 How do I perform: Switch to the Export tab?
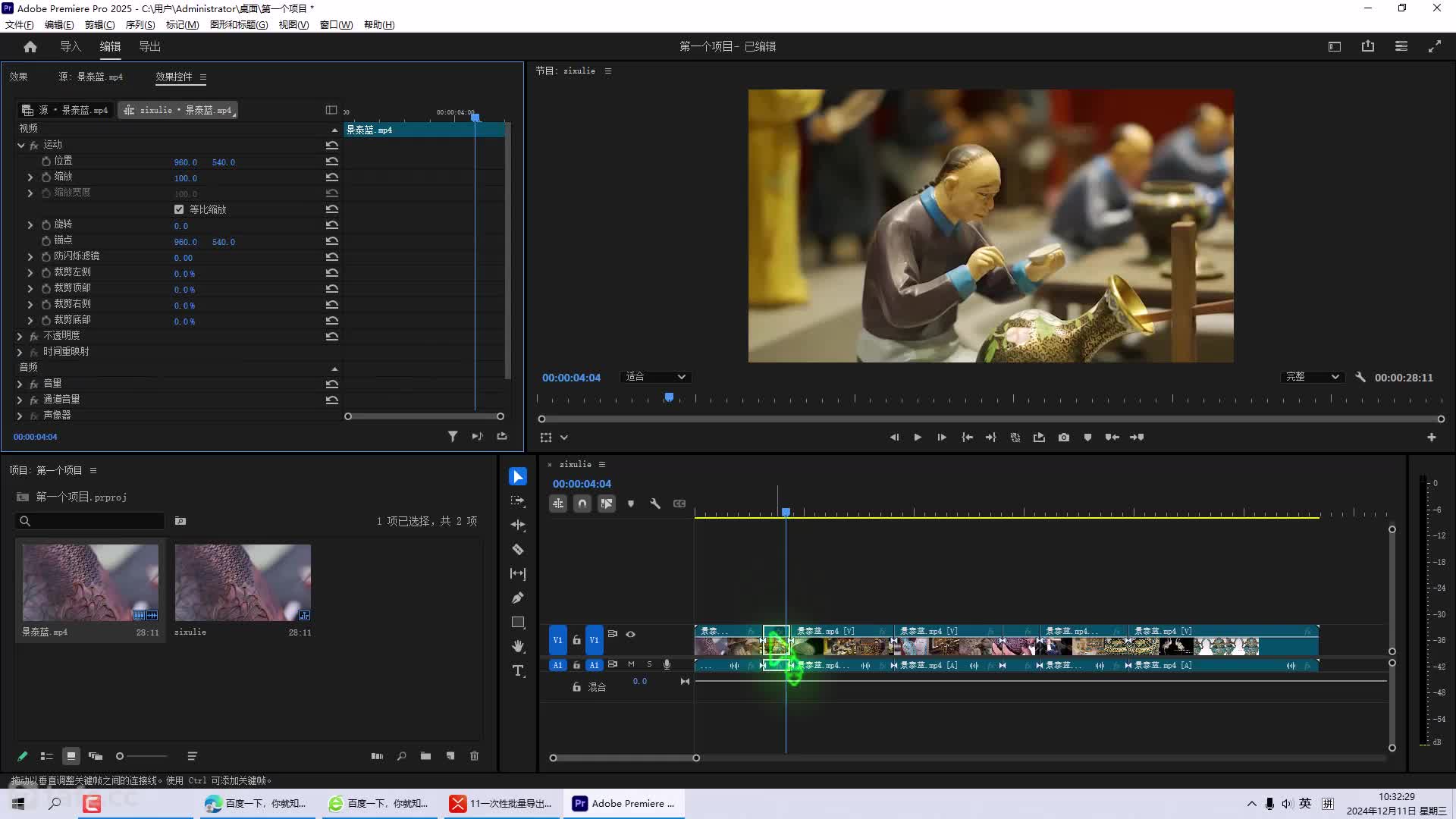pos(149,46)
